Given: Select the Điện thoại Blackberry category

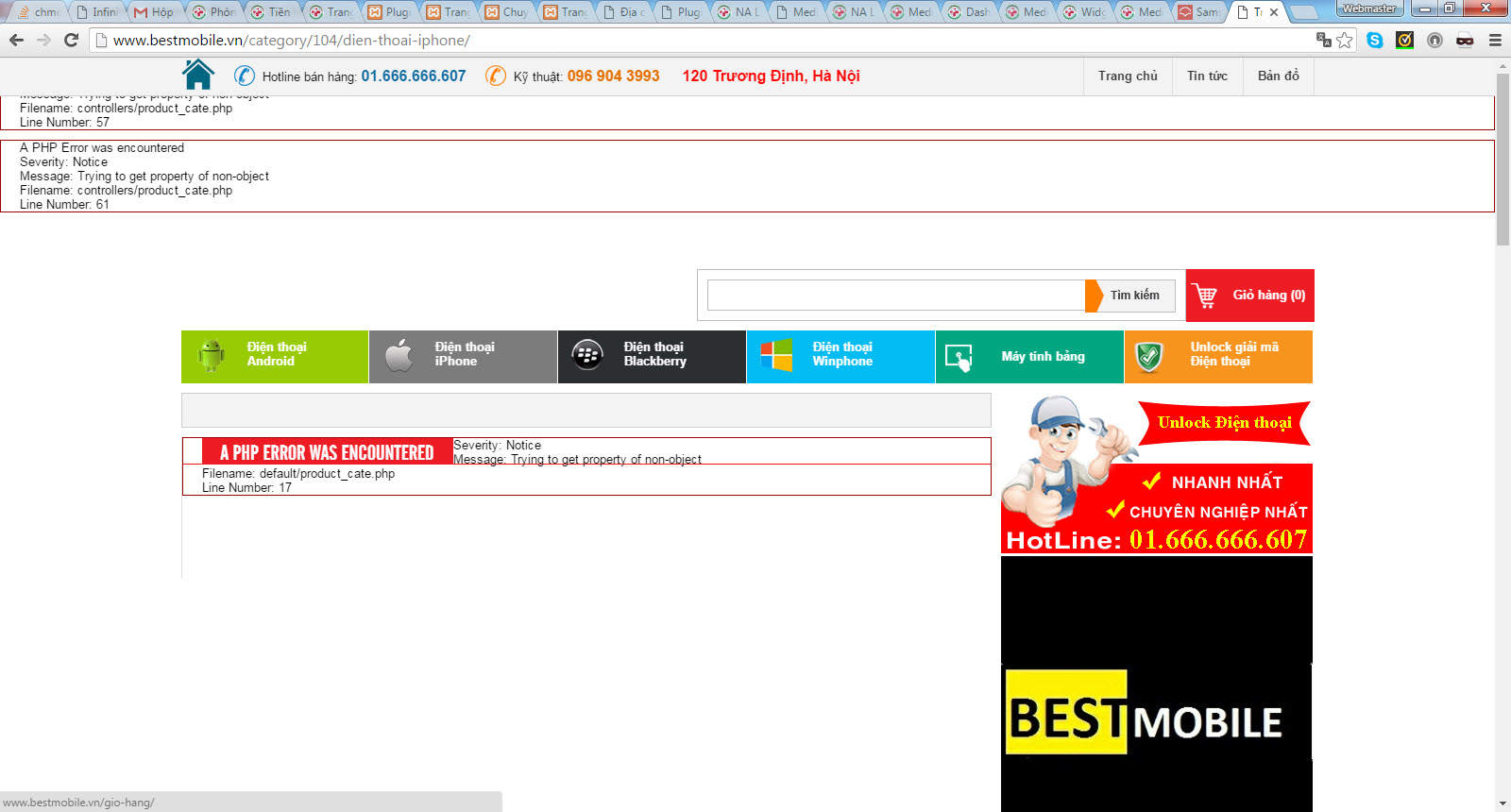Looking at the screenshot, I should click(652, 356).
